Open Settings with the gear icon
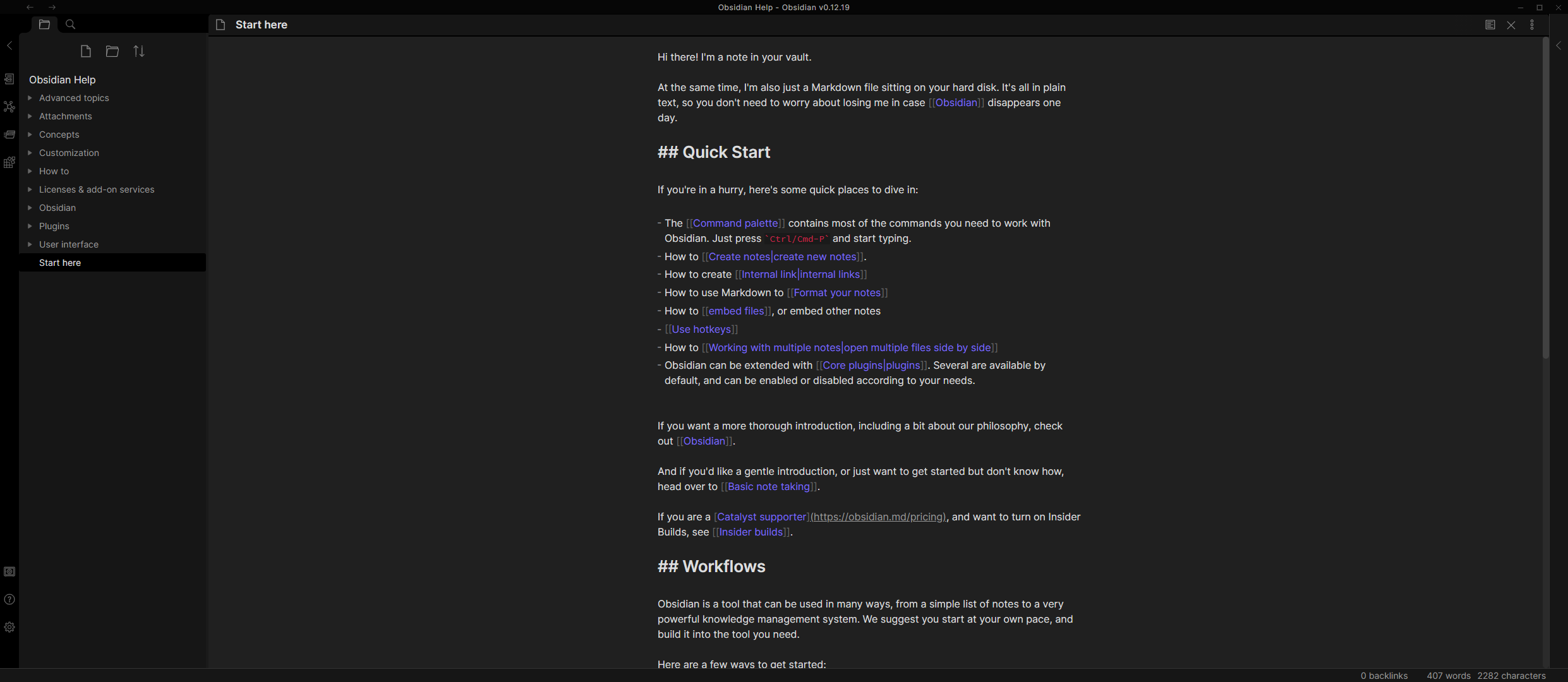1568x682 pixels. [x=9, y=627]
